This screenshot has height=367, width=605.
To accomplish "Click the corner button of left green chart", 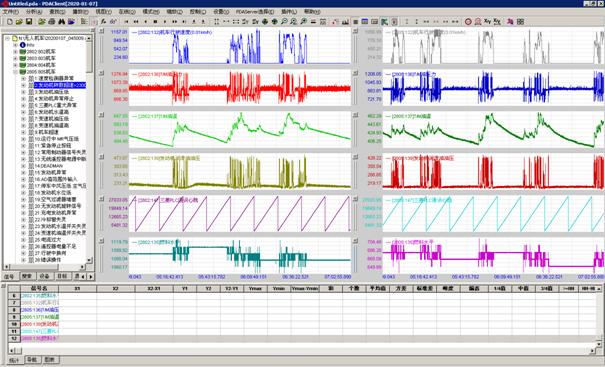I will (101, 115).
